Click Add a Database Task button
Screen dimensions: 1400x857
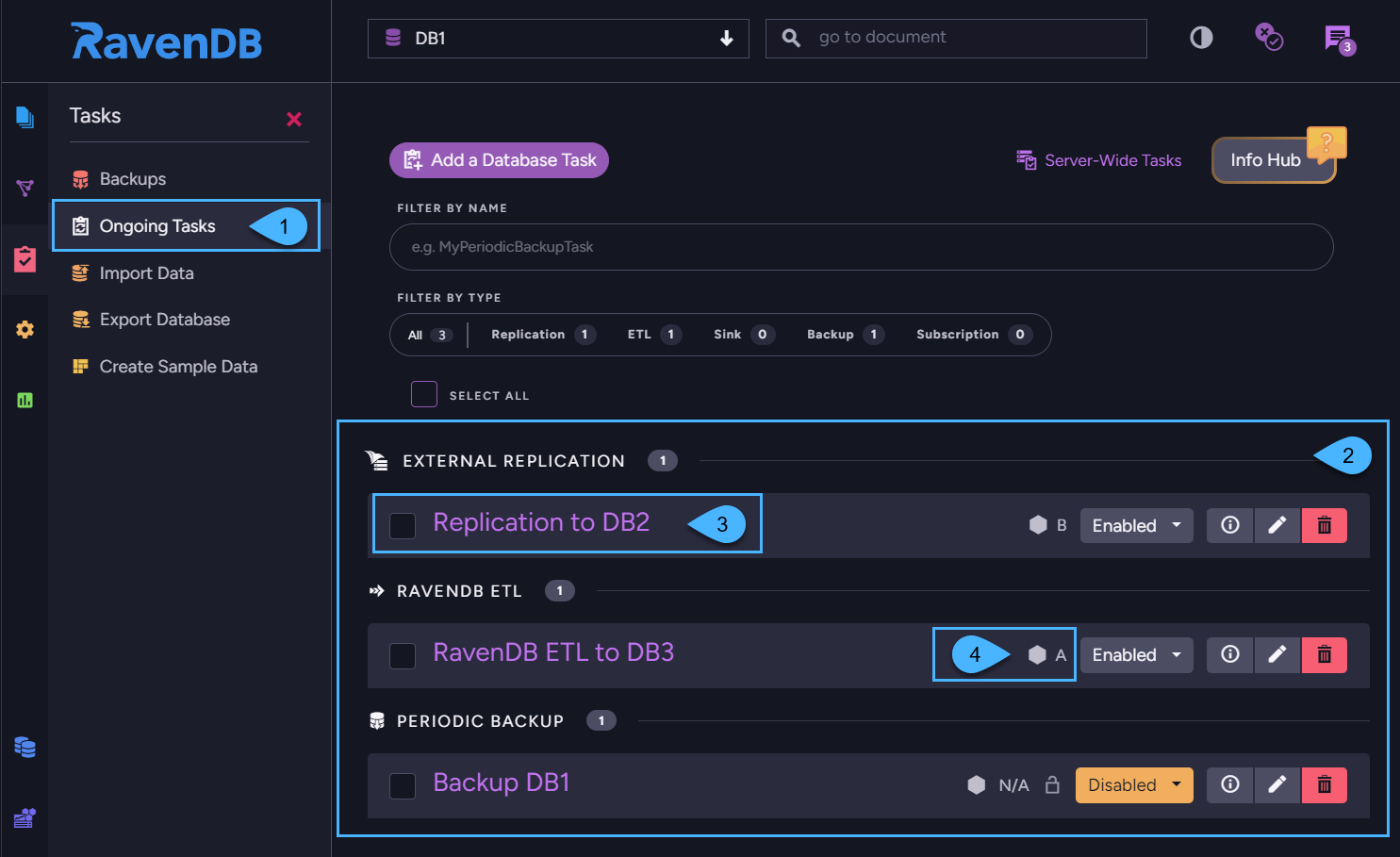[x=499, y=160]
